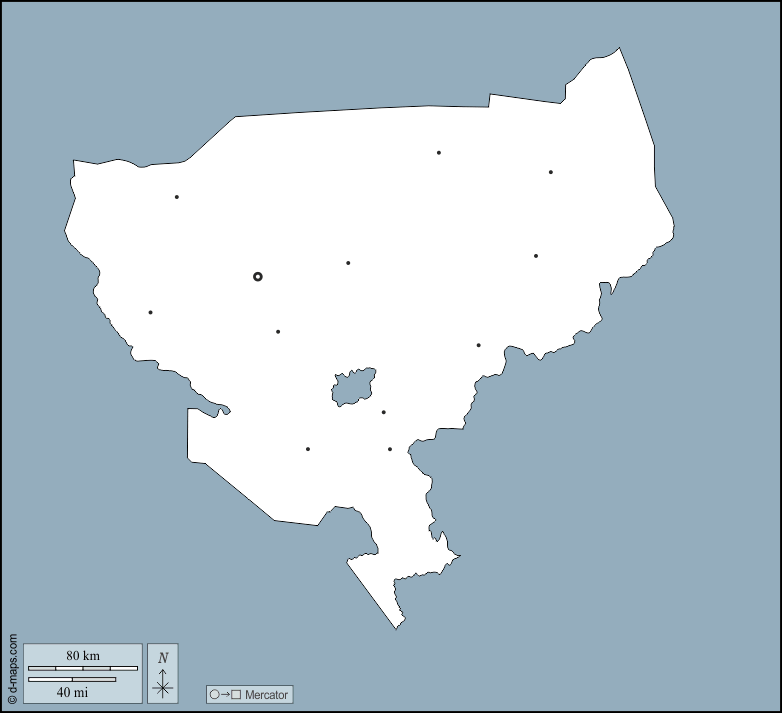
Task: Click the 40 mi scale bar
Action: pos(72,680)
